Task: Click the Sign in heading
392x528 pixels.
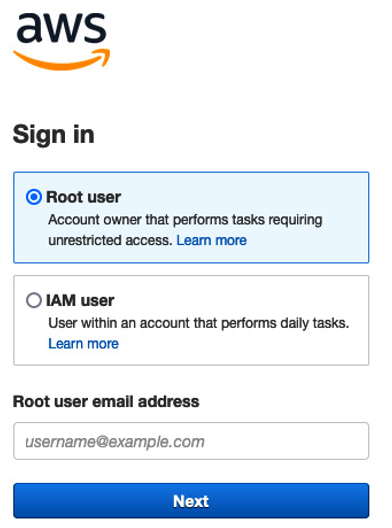Action: (54, 135)
